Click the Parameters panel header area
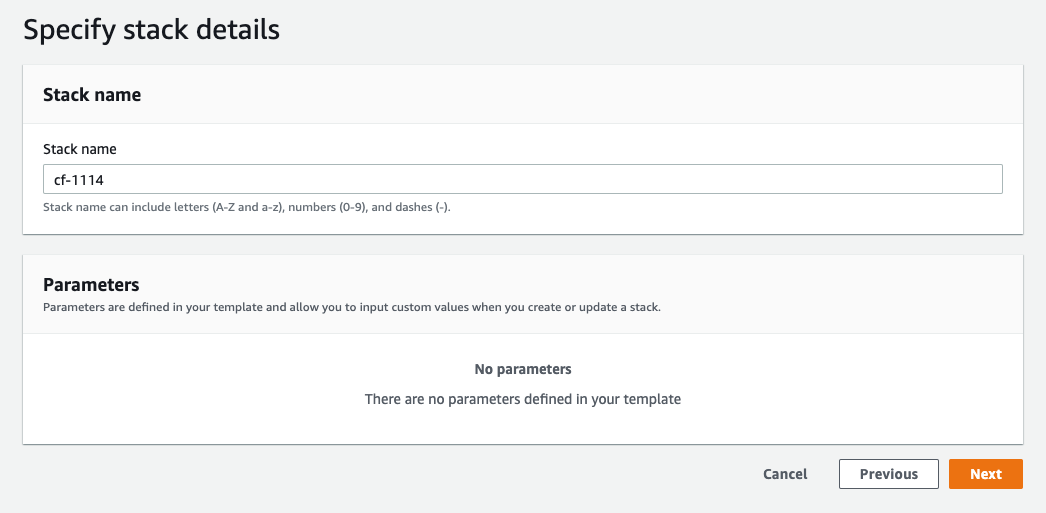 [x=522, y=294]
